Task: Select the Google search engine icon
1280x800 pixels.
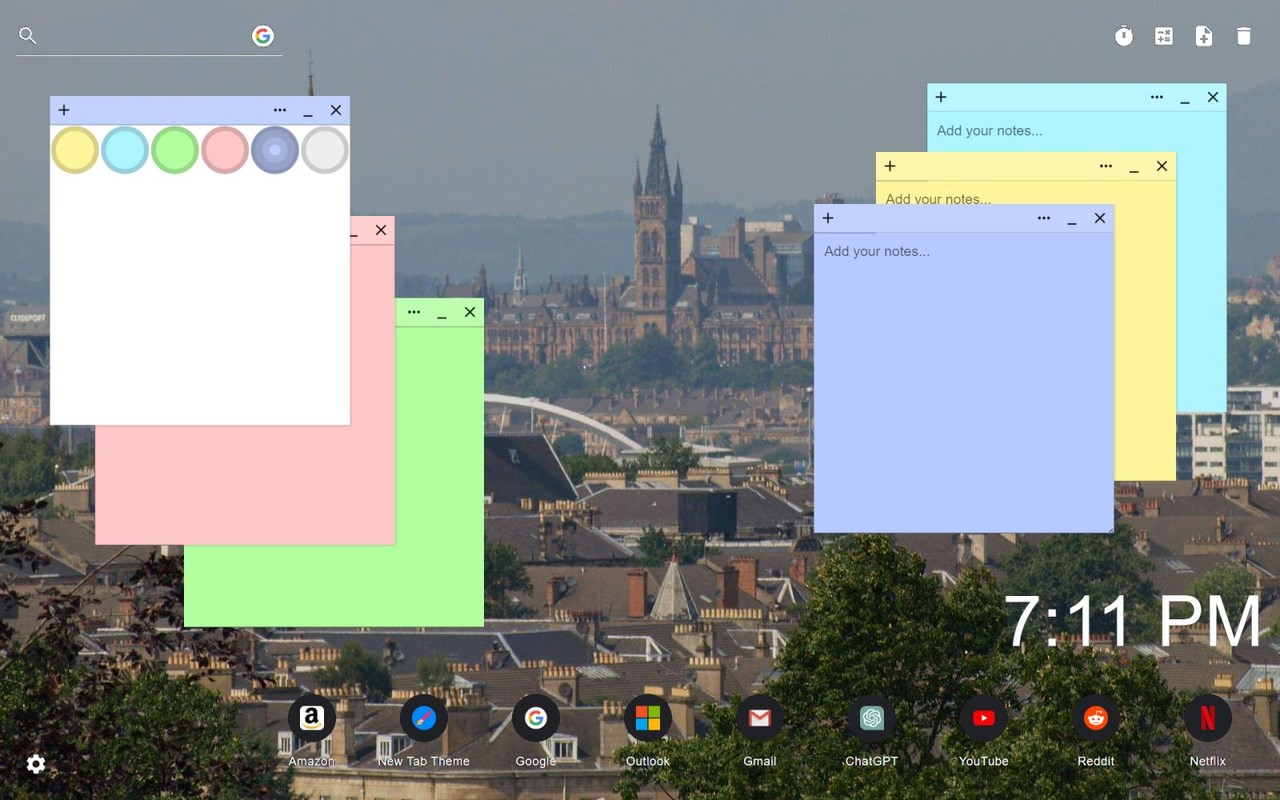Action: point(263,36)
